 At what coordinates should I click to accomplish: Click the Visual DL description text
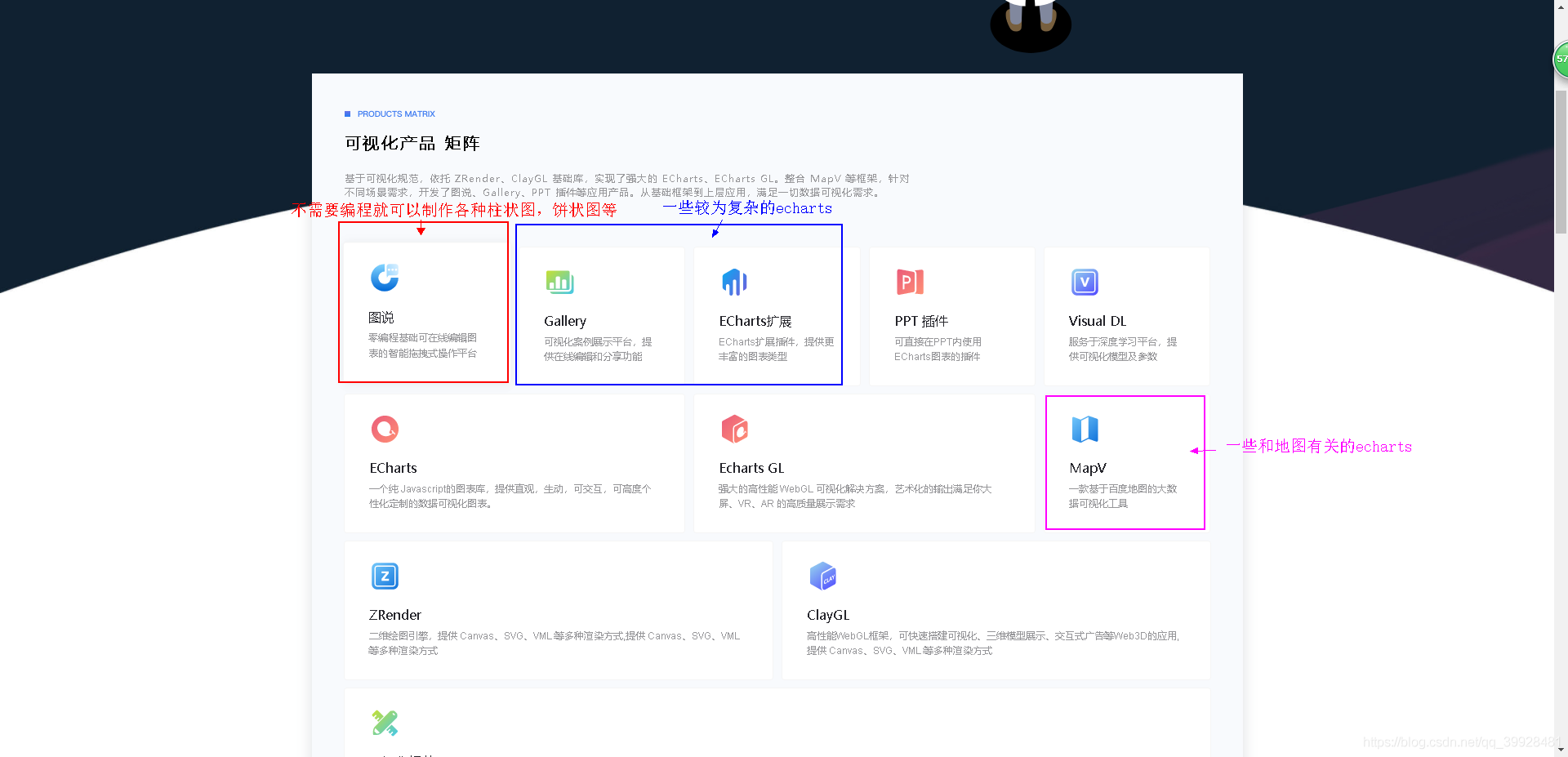pyautogui.click(x=1123, y=349)
